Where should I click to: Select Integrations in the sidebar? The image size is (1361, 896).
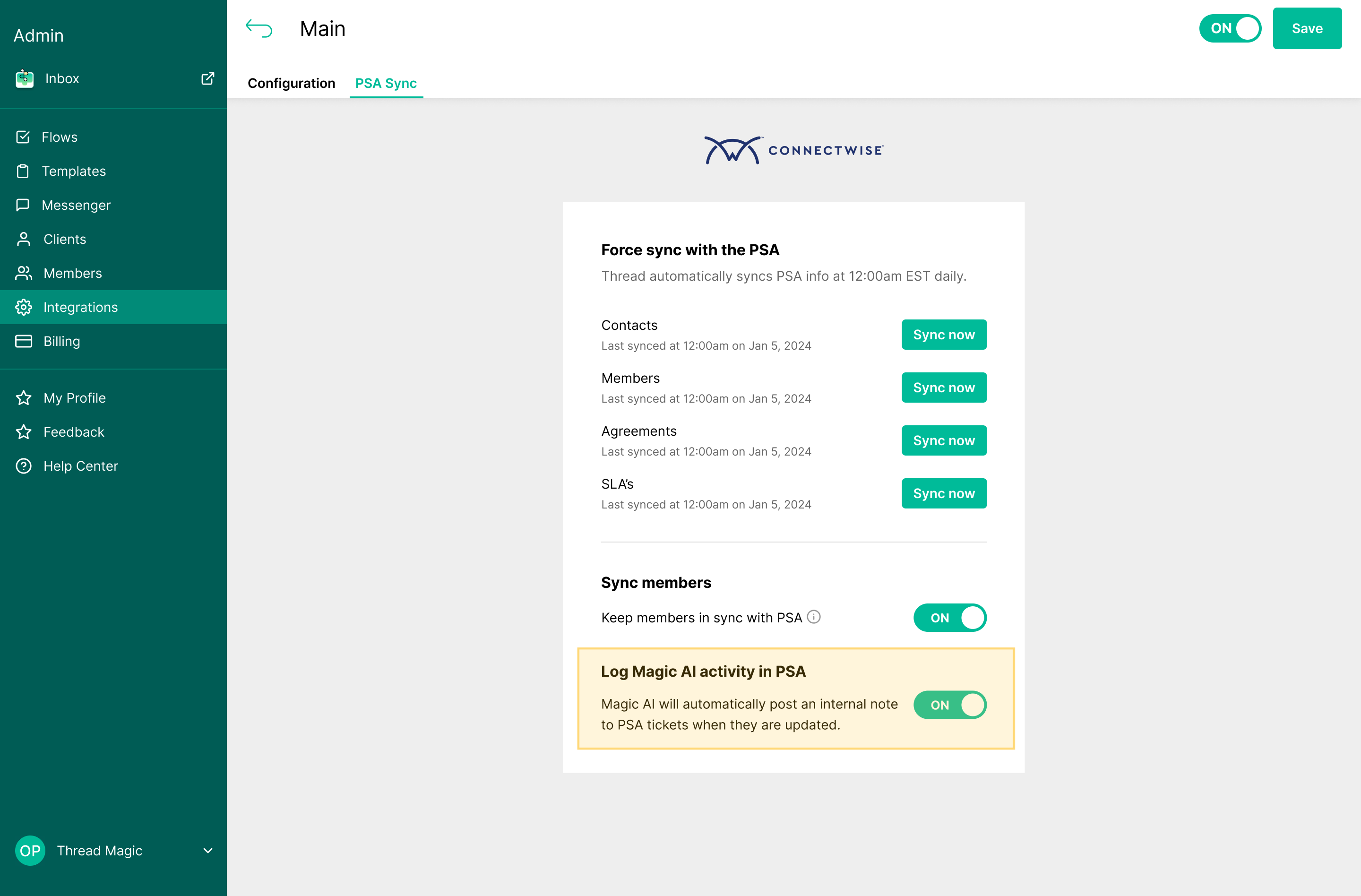click(x=113, y=307)
